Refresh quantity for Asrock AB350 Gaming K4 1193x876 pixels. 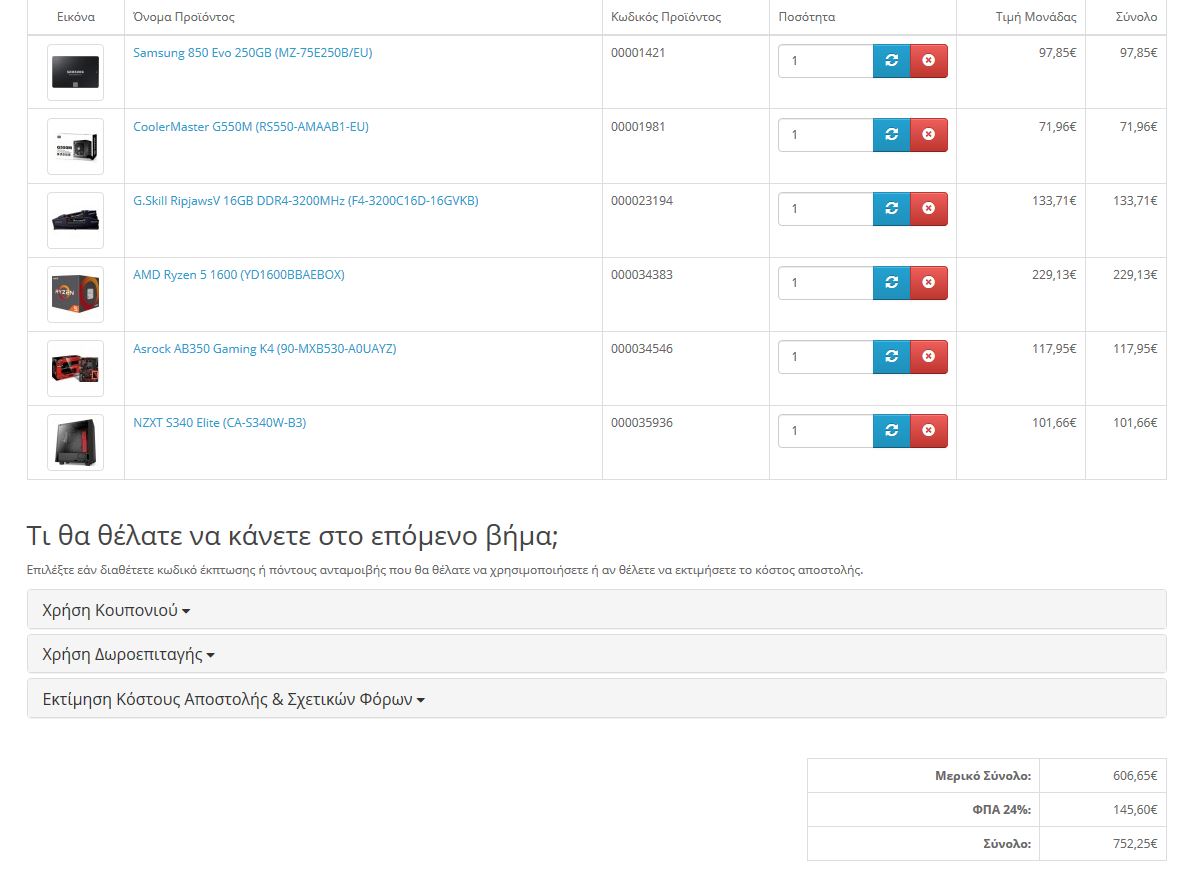[891, 356]
